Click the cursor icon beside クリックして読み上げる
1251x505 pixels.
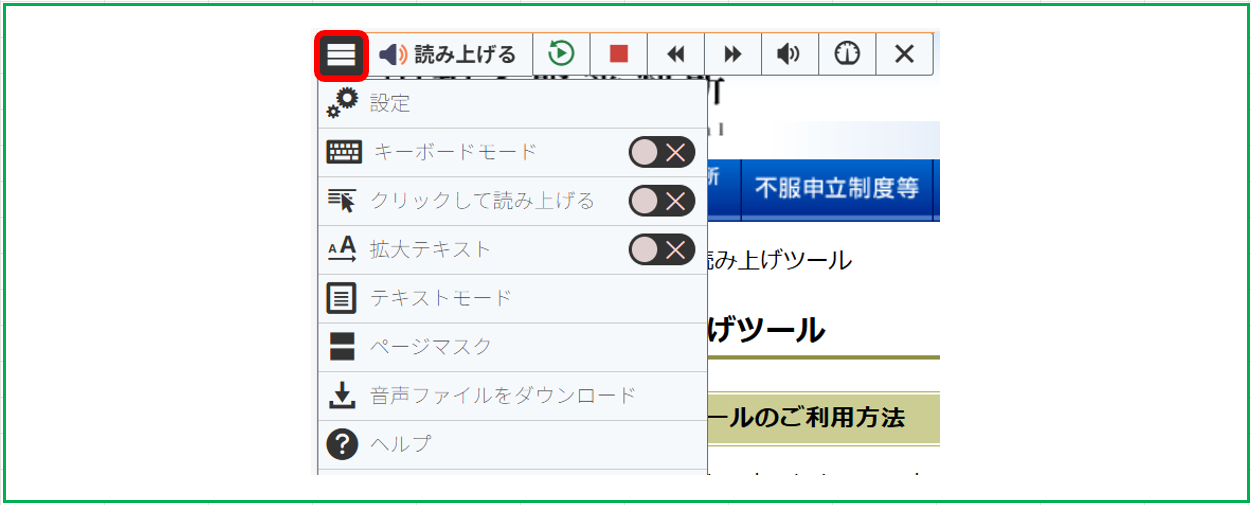342,201
